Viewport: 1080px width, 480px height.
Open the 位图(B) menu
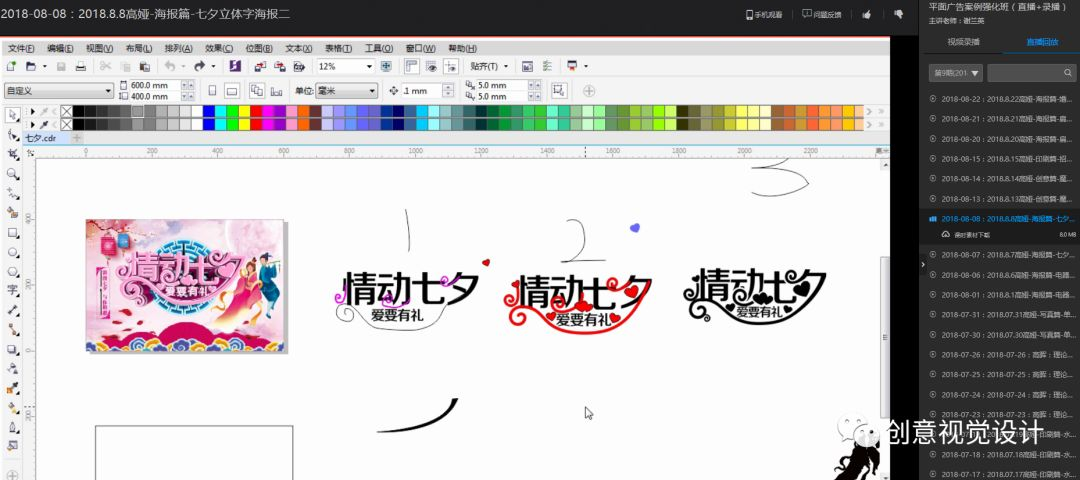click(259, 48)
